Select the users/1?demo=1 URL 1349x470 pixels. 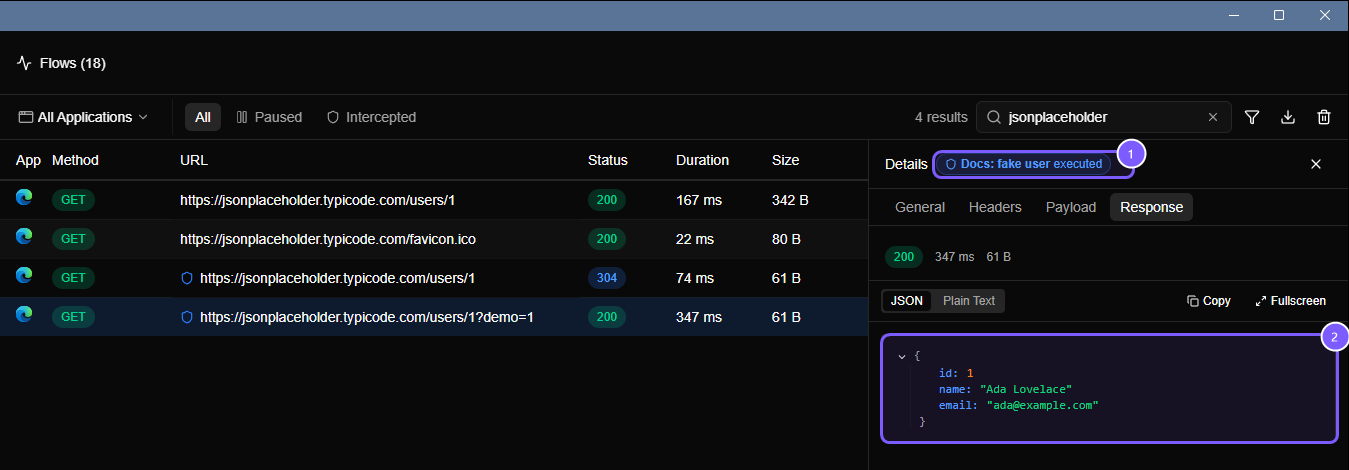[x=367, y=317]
